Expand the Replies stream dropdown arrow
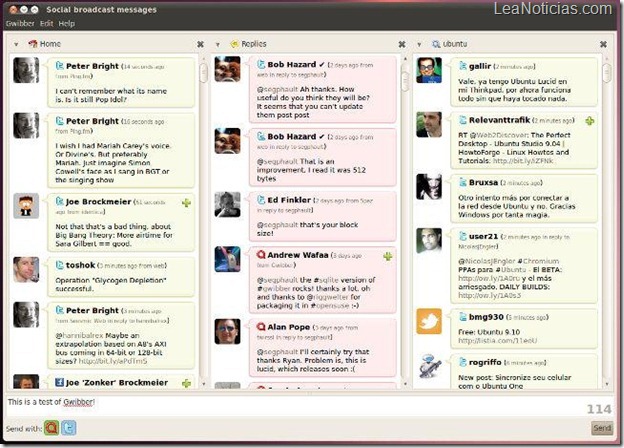 point(218,45)
